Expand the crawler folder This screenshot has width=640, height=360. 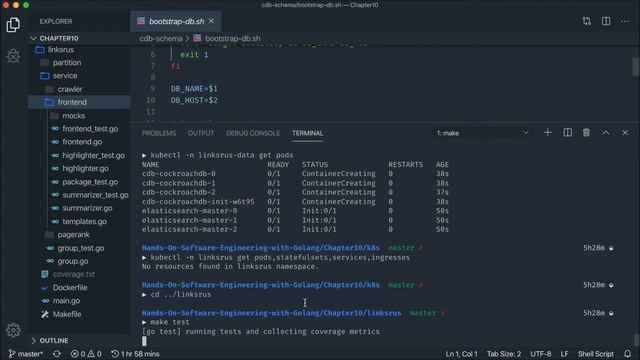click(70, 89)
